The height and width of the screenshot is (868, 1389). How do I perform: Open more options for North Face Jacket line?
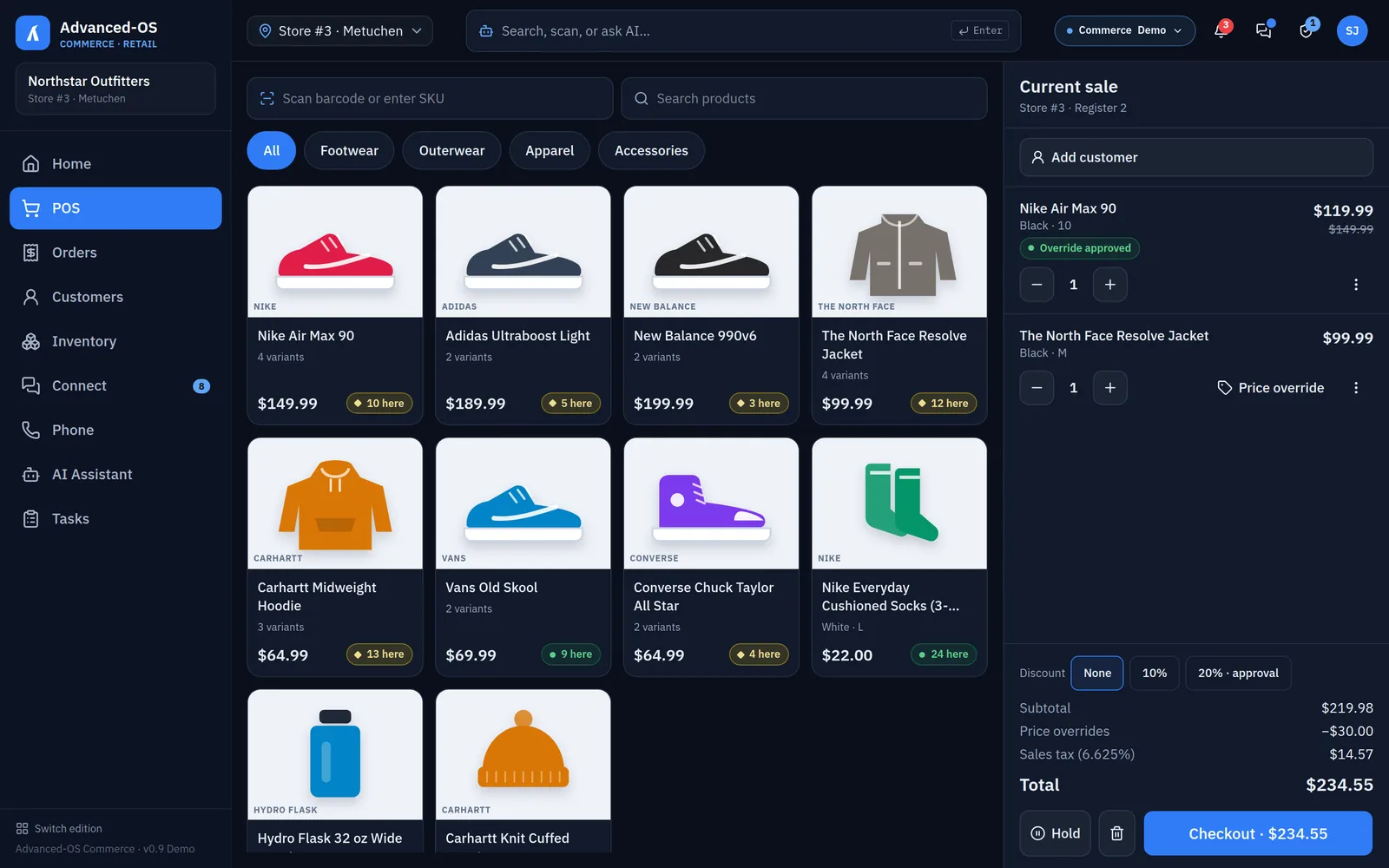(1356, 388)
